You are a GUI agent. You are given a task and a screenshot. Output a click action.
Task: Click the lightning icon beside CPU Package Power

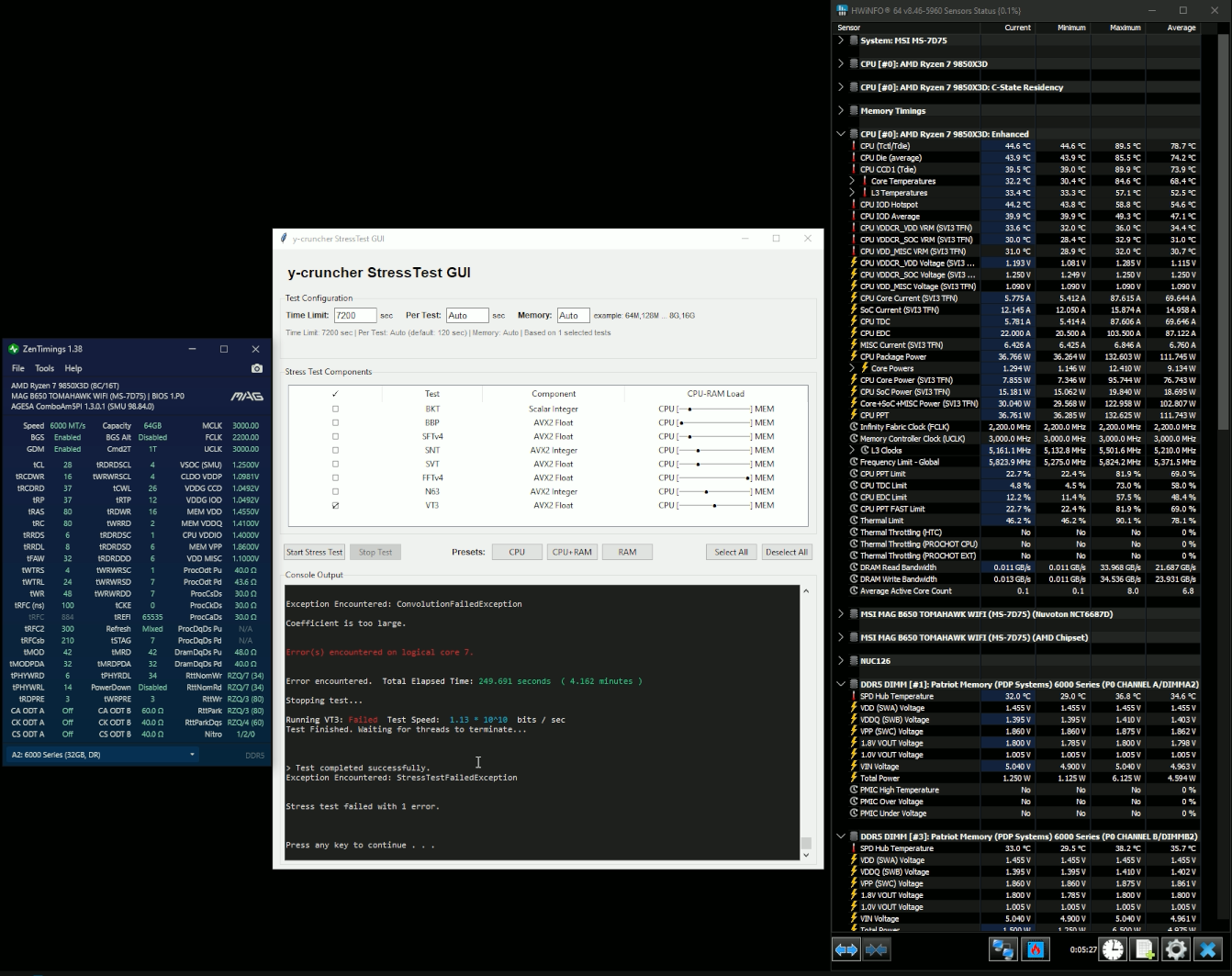pos(854,356)
